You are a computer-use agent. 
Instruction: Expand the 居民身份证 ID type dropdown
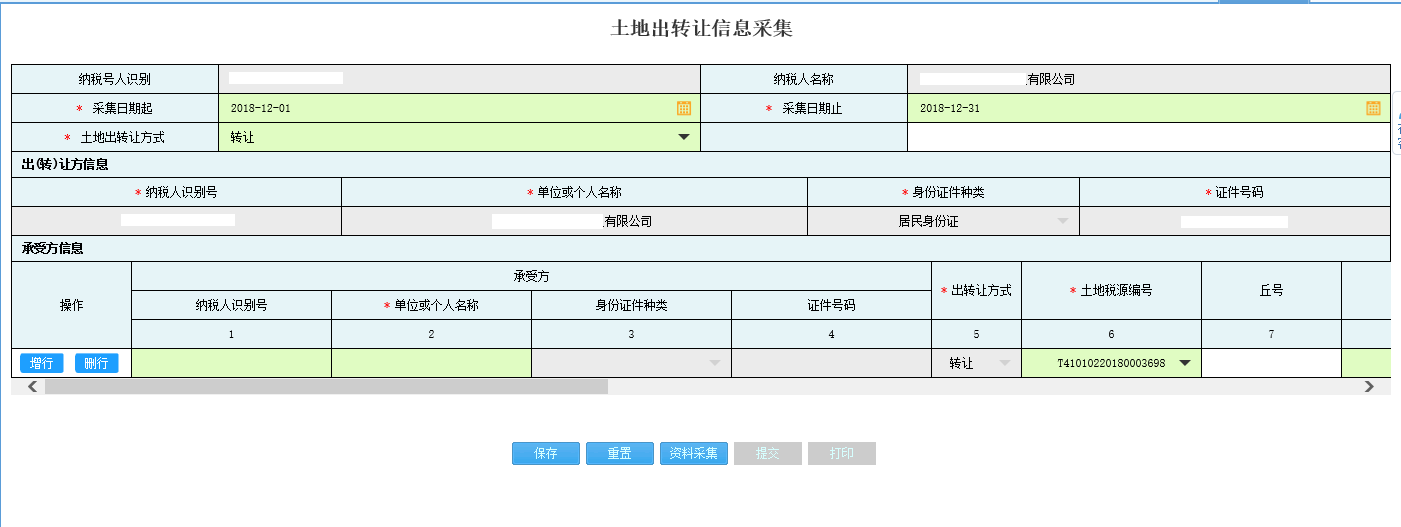coord(1063,221)
